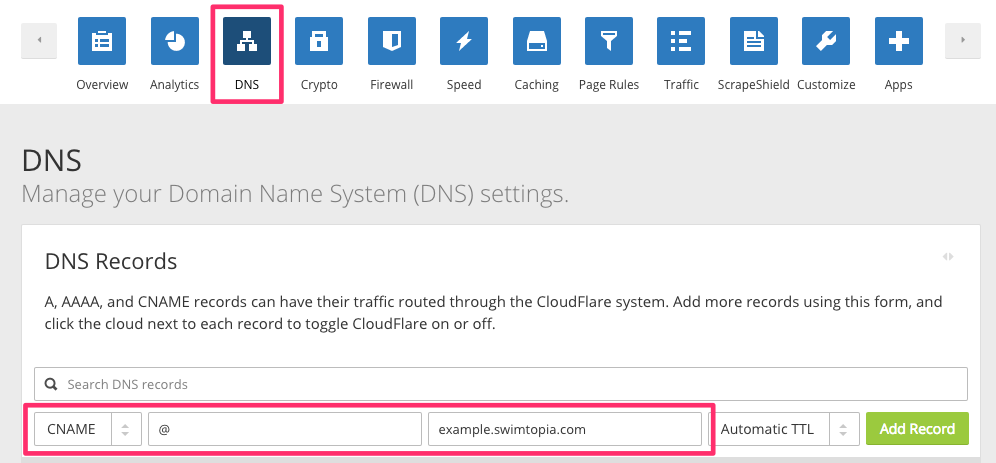Collapse the DNS Records panel arrows icon
Screen dimensions: 996x463
click(x=948, y=257)
